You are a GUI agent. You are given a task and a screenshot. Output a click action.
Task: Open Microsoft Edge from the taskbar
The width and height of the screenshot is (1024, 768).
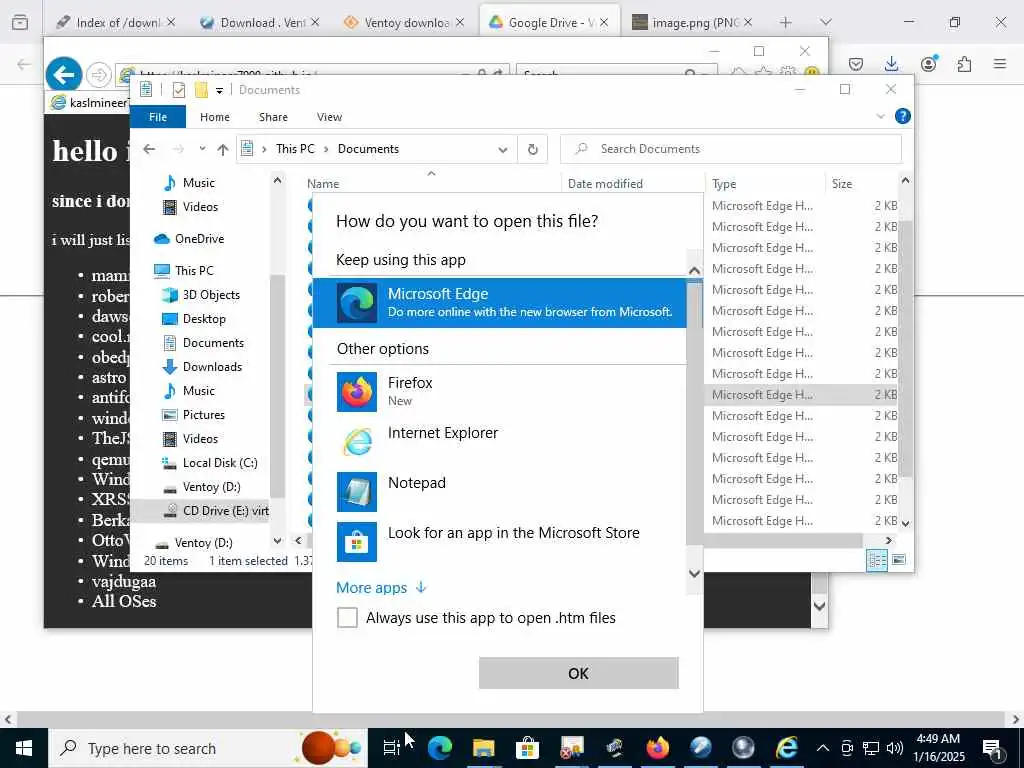pyautogui.click(x=440, y=748)
